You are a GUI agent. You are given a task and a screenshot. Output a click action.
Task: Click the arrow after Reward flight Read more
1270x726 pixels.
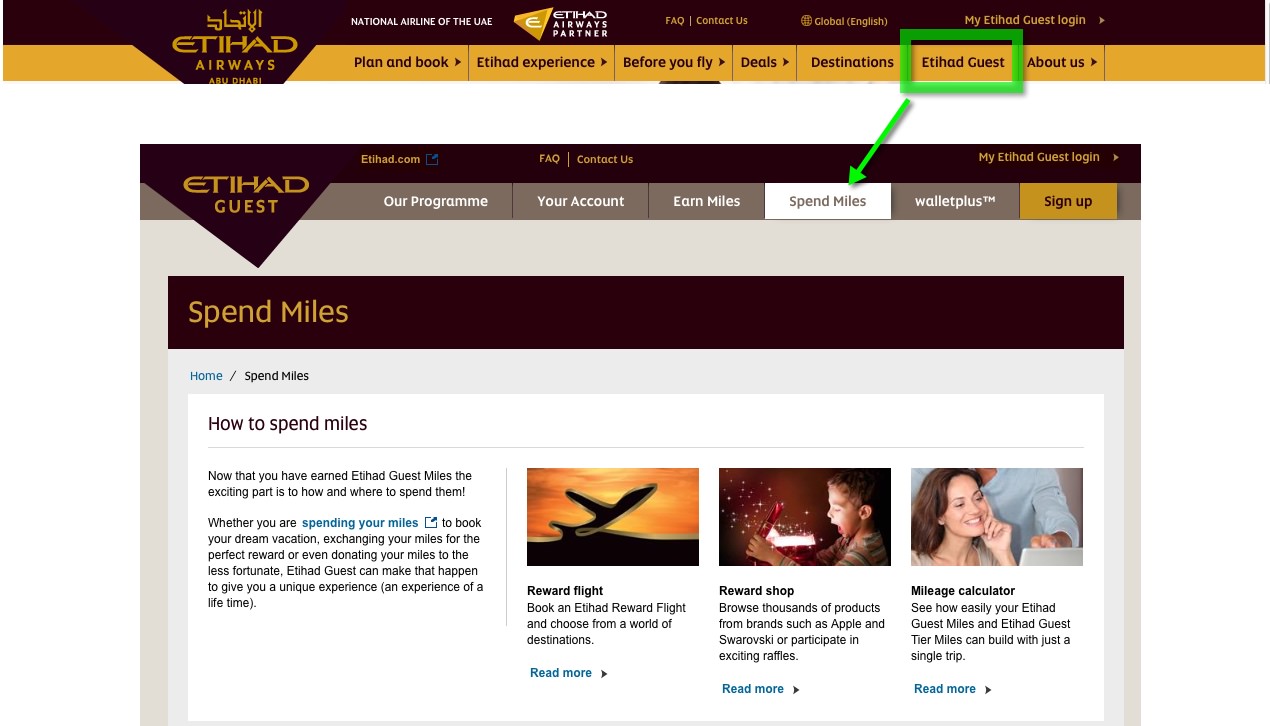point(603,674)
